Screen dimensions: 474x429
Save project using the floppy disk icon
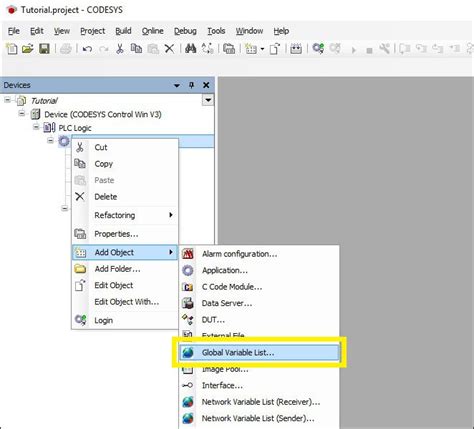tap(44, 49)
